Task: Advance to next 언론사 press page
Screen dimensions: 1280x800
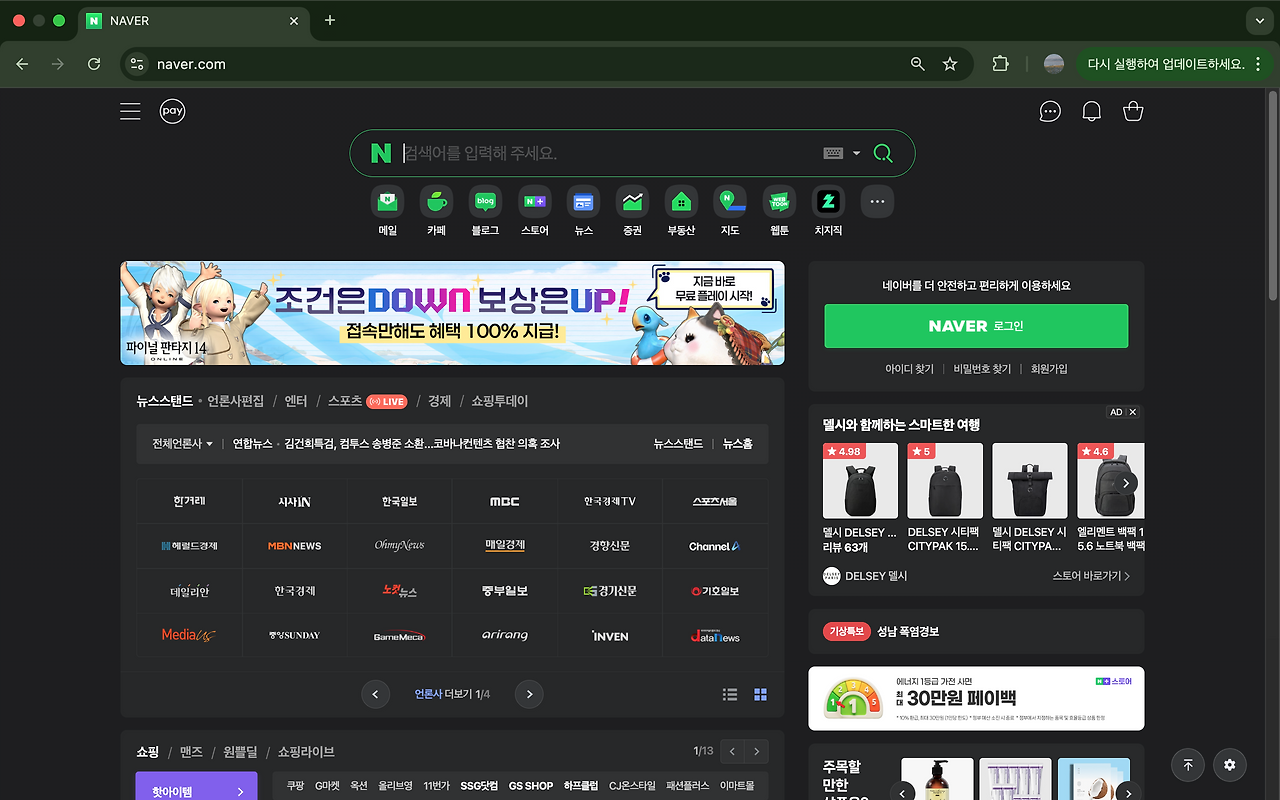Action: pyautogui.click(x=528, y=693)
